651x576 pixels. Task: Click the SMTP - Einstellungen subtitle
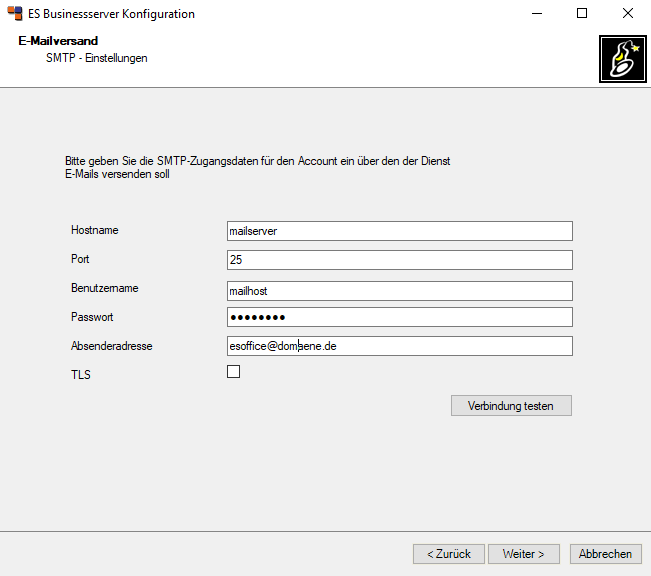coord(97,58)
